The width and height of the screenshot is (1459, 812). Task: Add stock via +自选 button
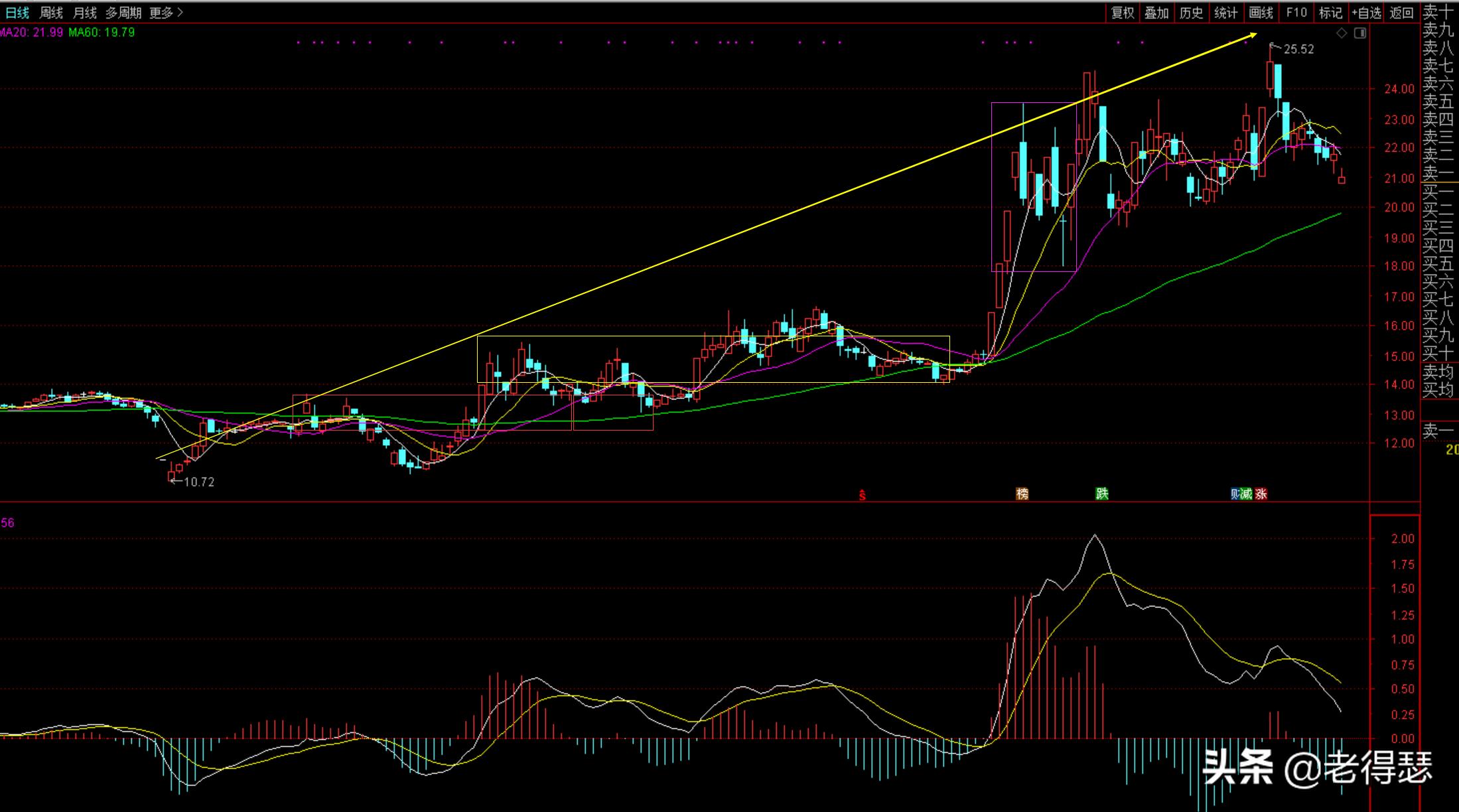coord(1366,13)
